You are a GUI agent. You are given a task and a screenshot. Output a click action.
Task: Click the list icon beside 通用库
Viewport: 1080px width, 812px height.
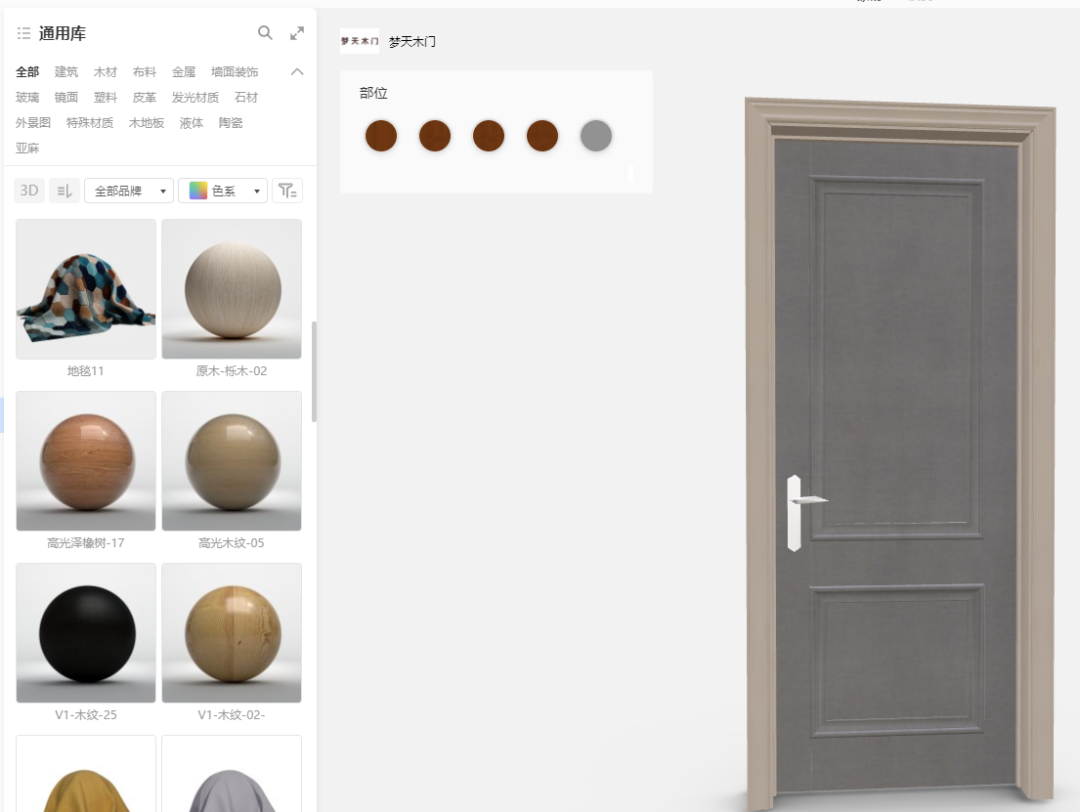pos(23,33)
